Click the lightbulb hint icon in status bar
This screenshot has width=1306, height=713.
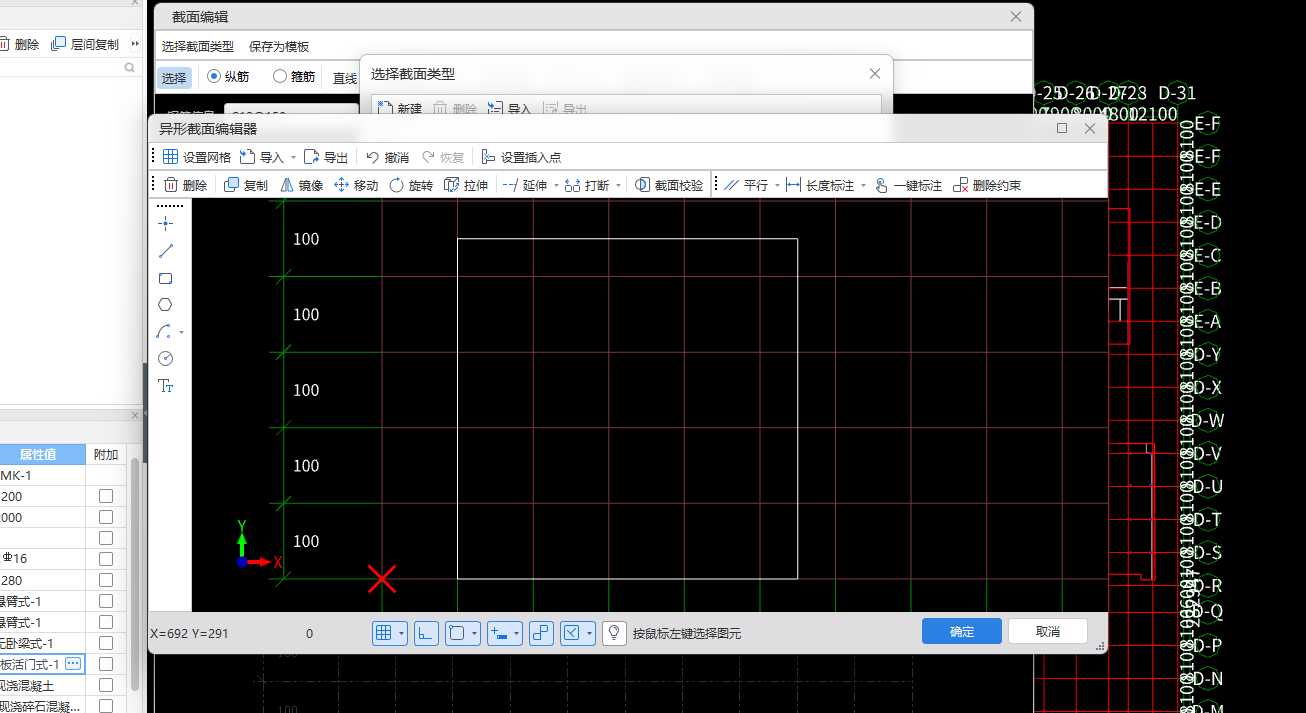[614, 633]
